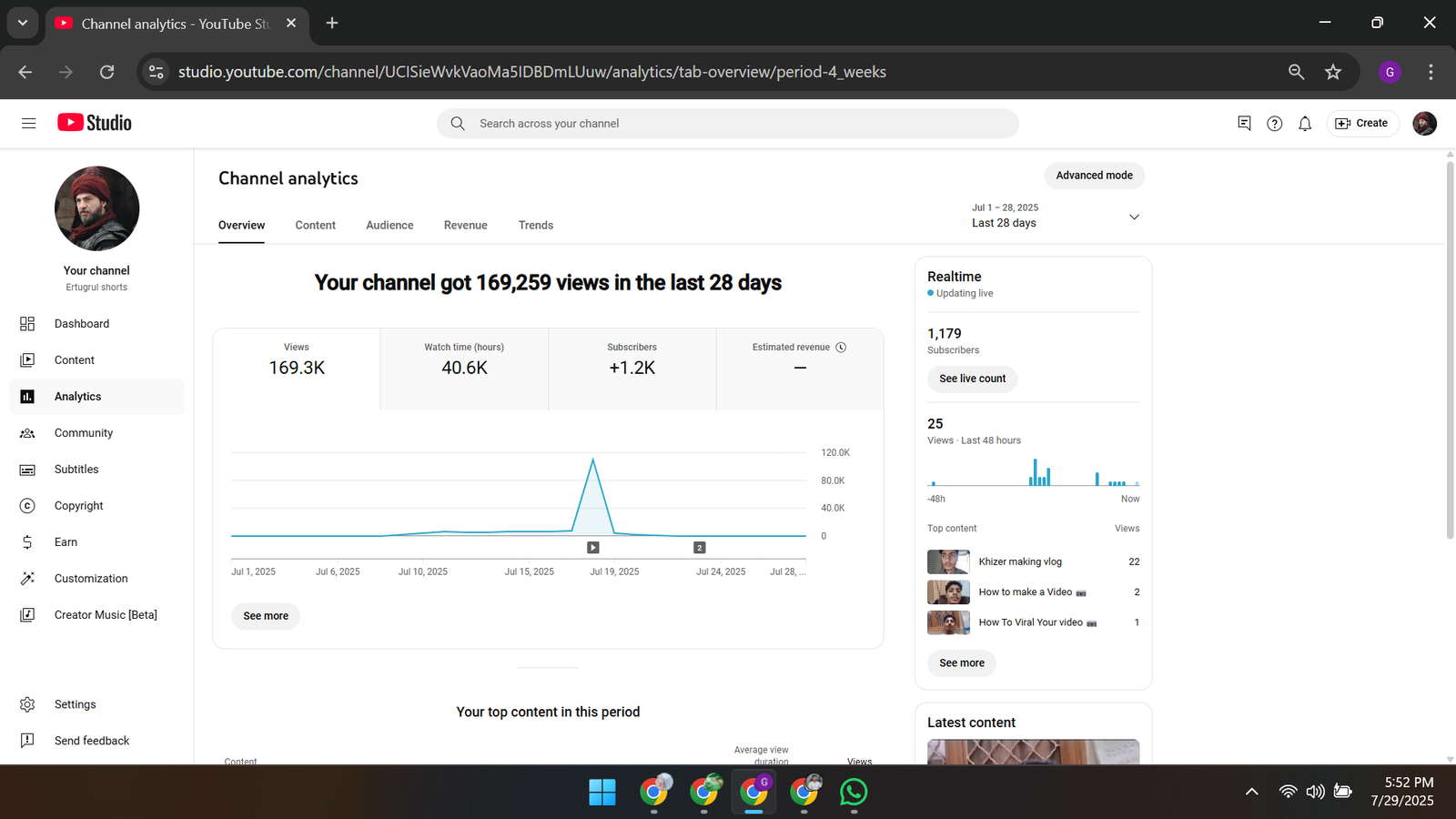View site information icon in address bar

pyautogui.click(x=157, y=72)
